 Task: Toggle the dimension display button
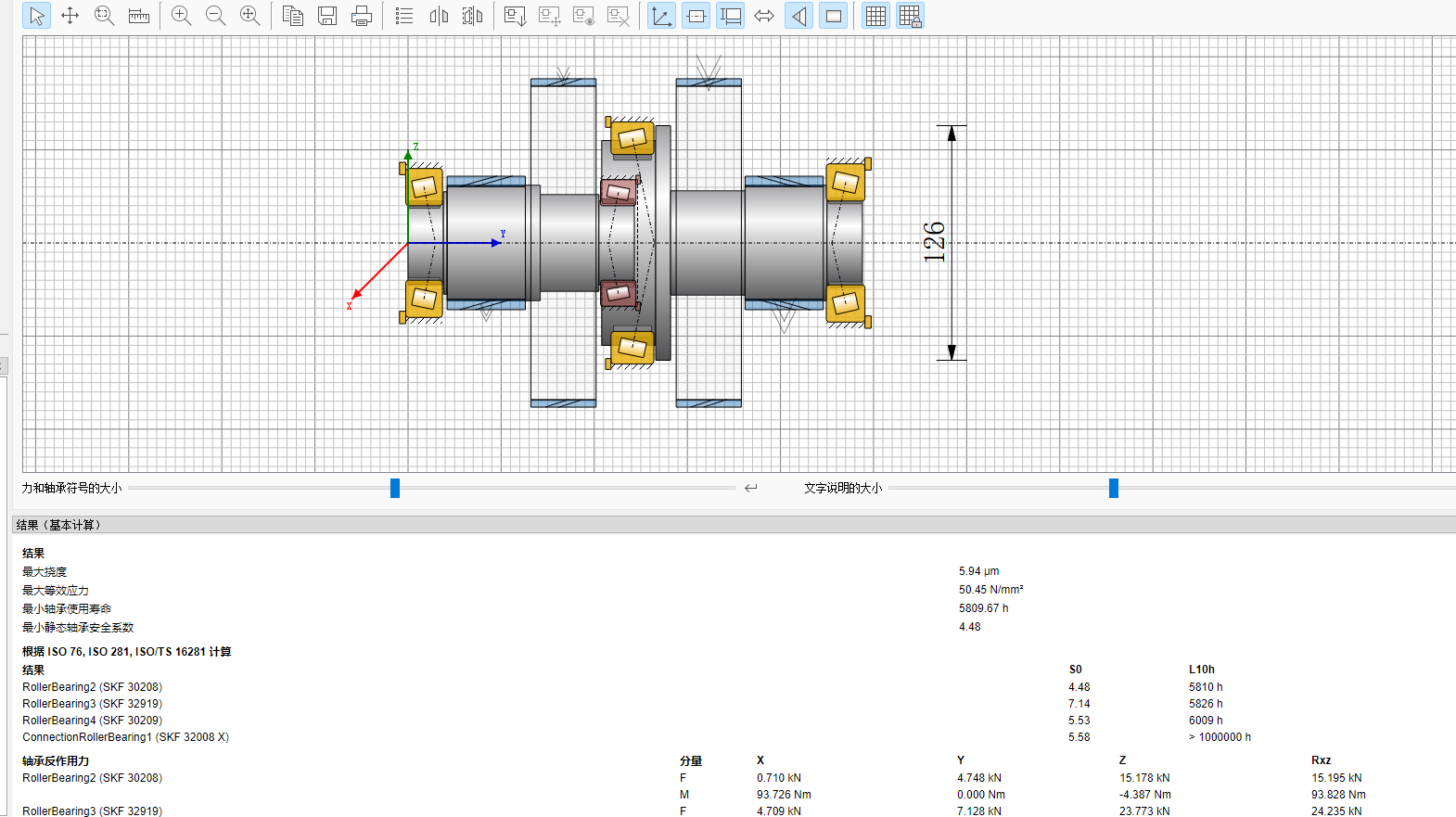731,16
